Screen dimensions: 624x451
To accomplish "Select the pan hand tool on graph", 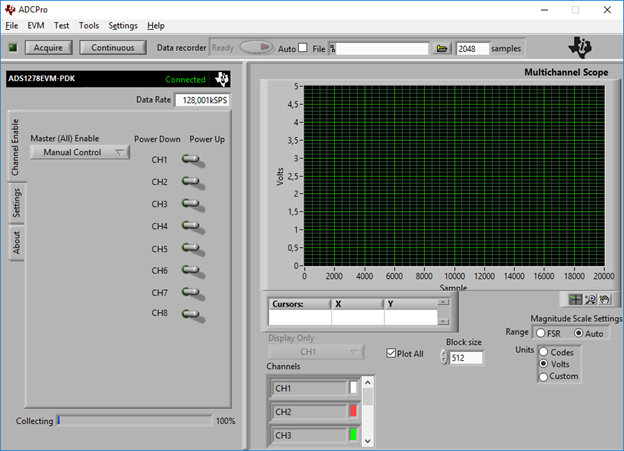I will click(604, 299).
